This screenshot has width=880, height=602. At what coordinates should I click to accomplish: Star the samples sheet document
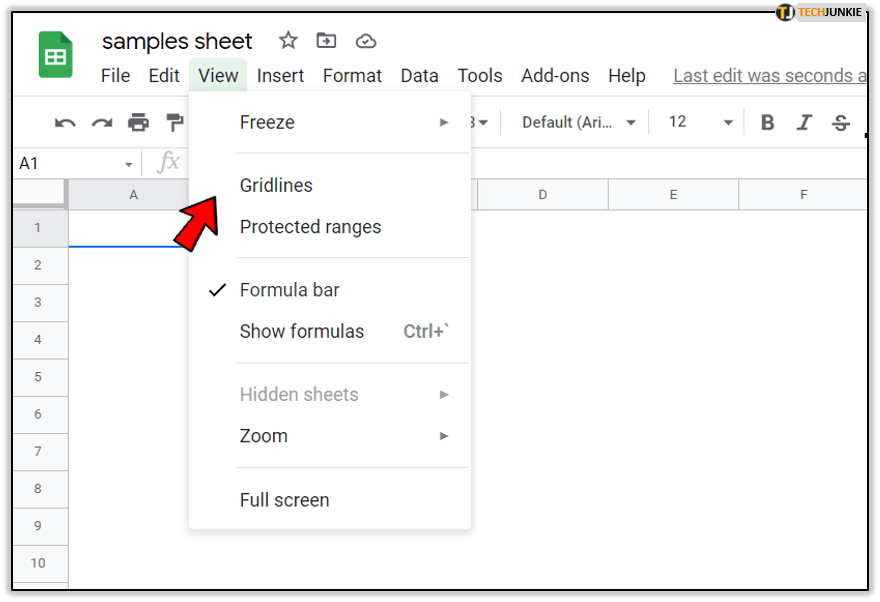pos(288,41)
